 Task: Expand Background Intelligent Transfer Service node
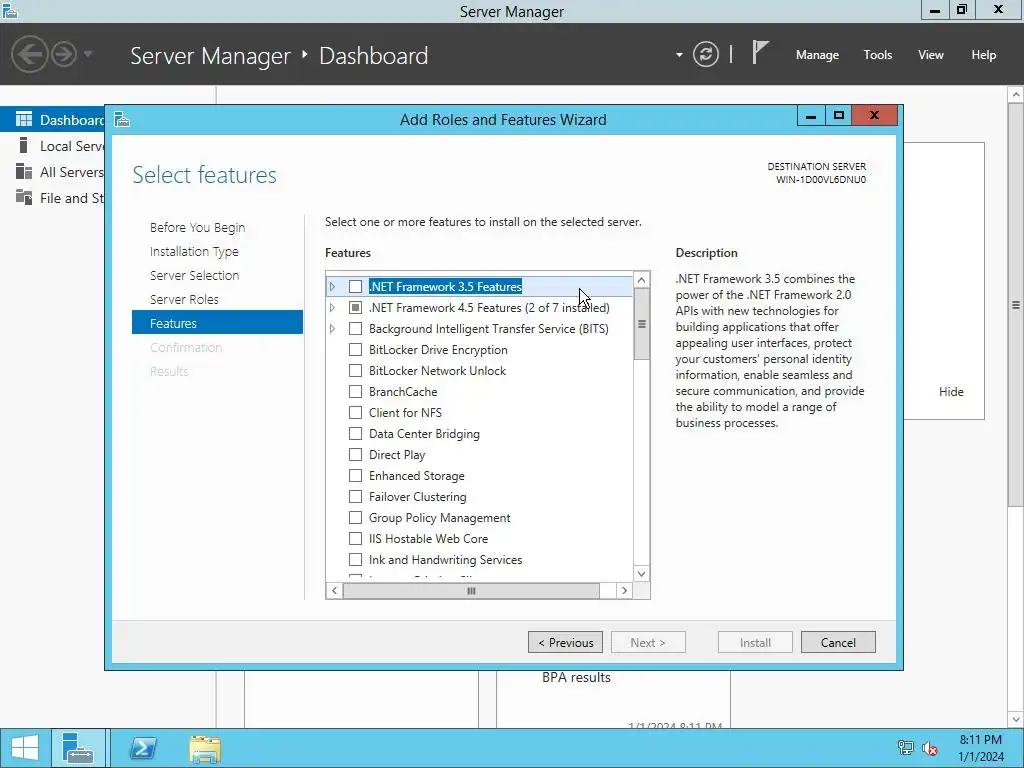332,328
